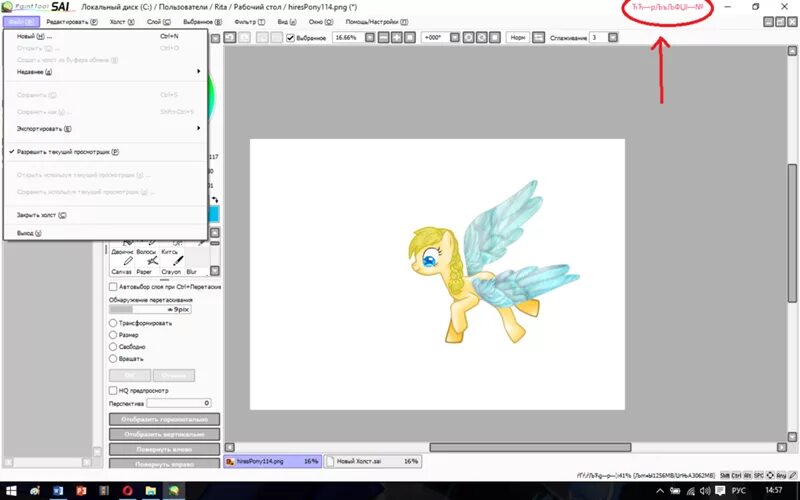
Task: Toggle Разрешить текущий просмотрщик menu option
Action: click(x=106, y=152)
